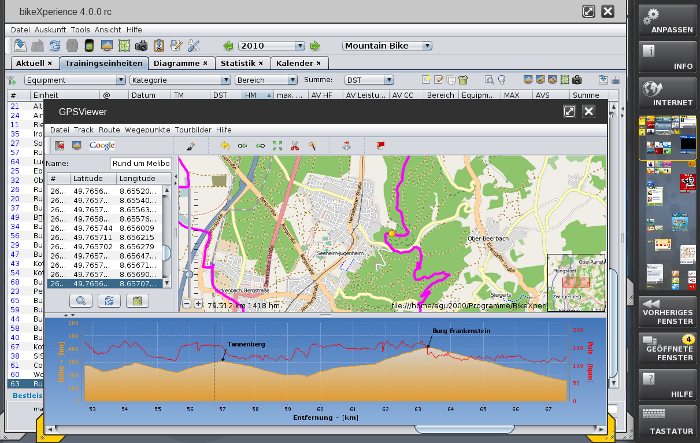Click the camera icon in bikeXperience toolbar
This screenshot has height=443, width=700.
point(142,46)
